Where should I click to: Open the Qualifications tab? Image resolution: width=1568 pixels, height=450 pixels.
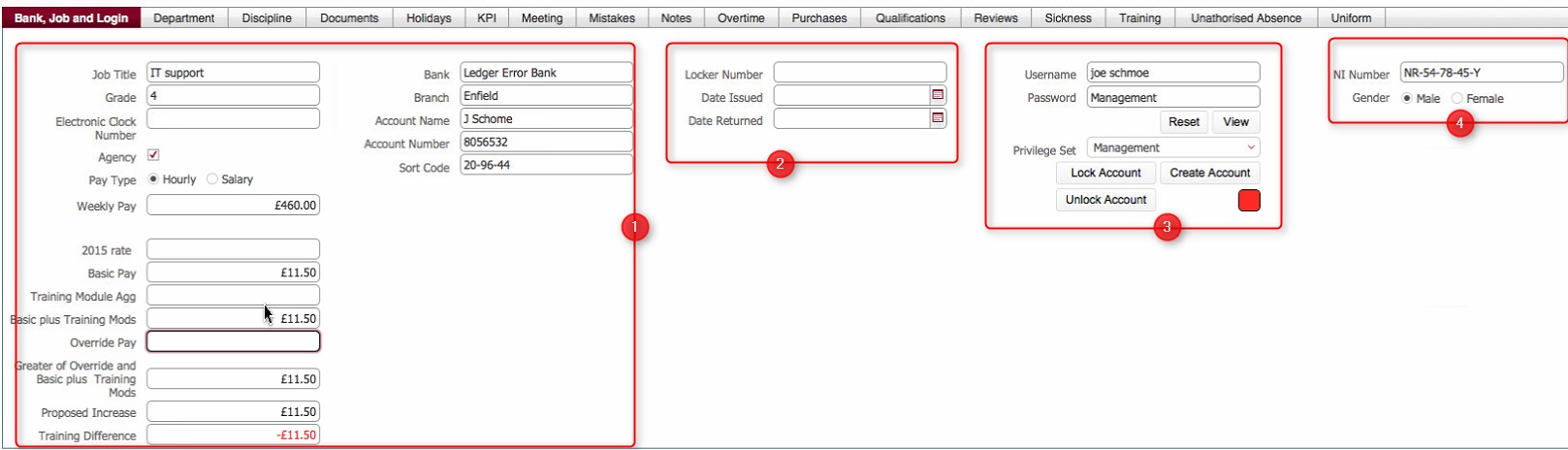(x=910, y=18)
